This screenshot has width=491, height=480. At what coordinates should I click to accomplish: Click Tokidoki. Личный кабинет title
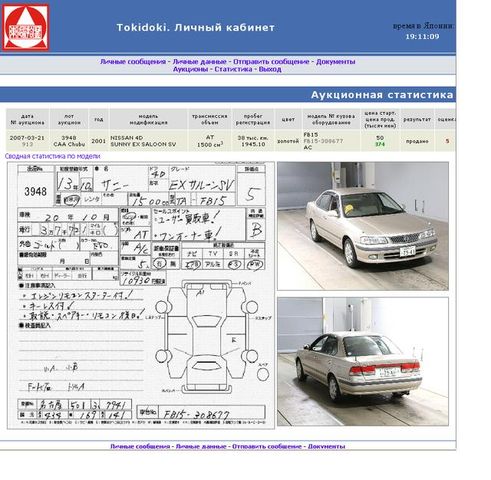[x=195, y=27]
